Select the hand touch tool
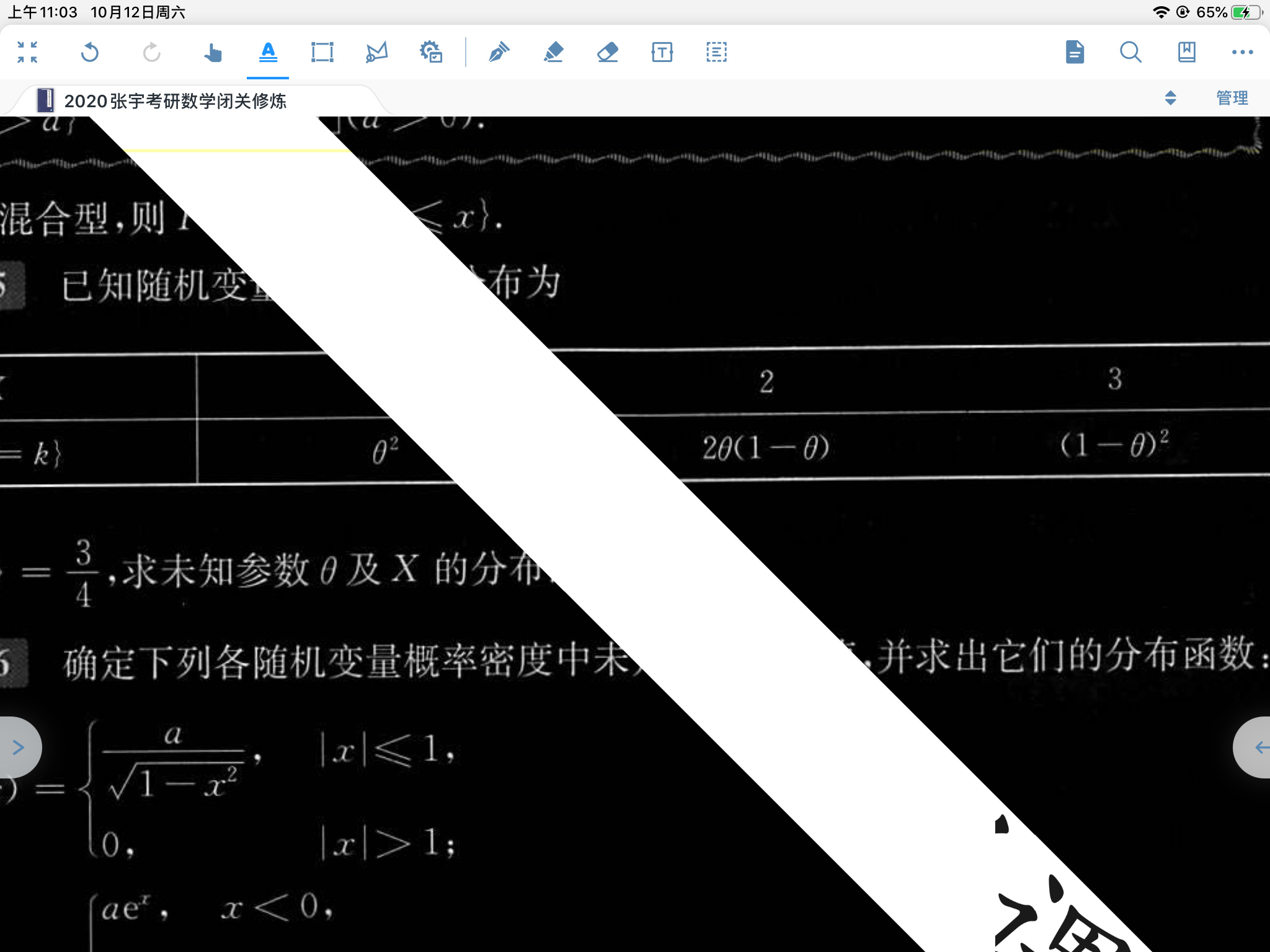 [x=213, y=52]
